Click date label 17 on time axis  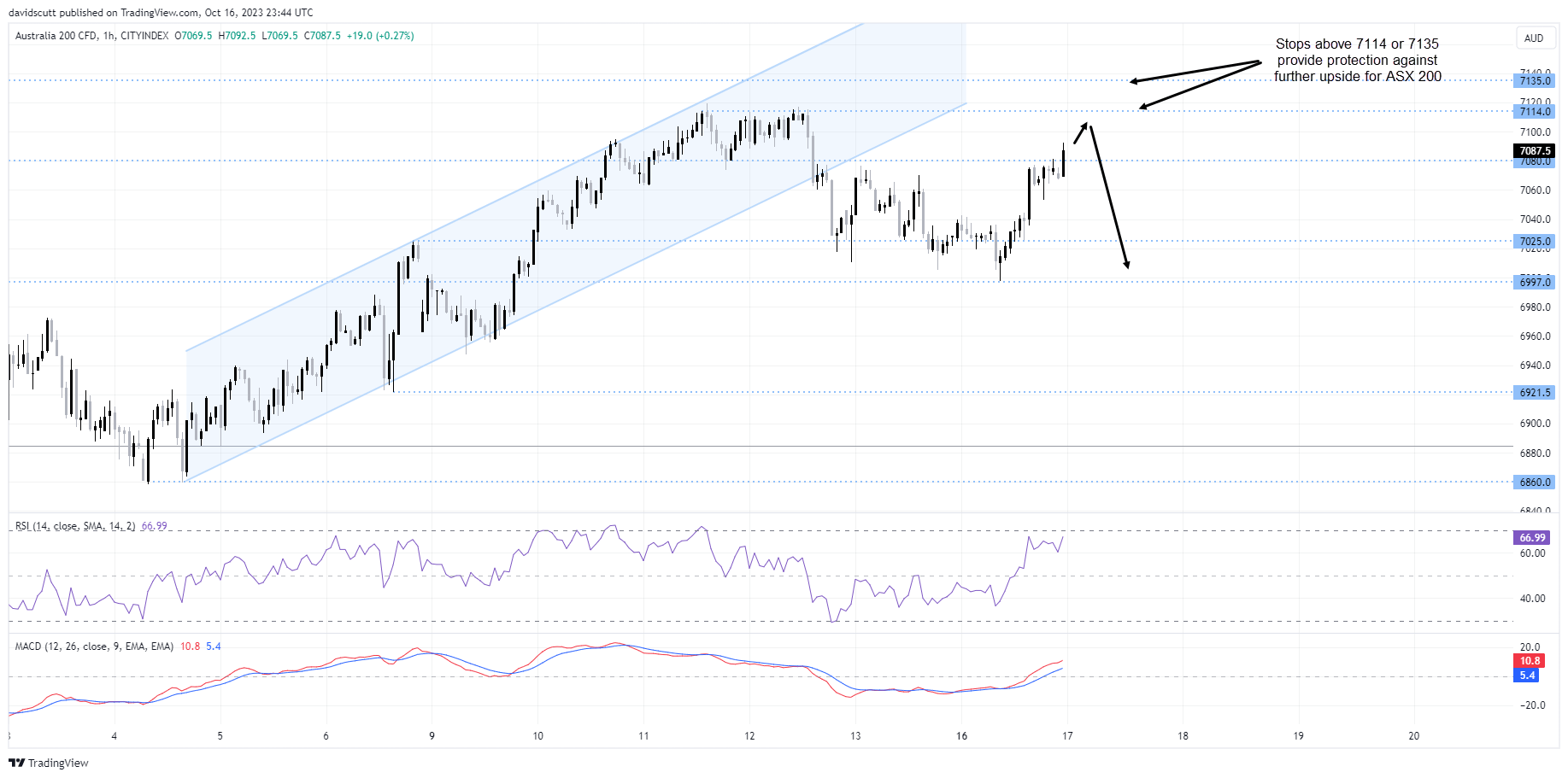pos(1067,735)
